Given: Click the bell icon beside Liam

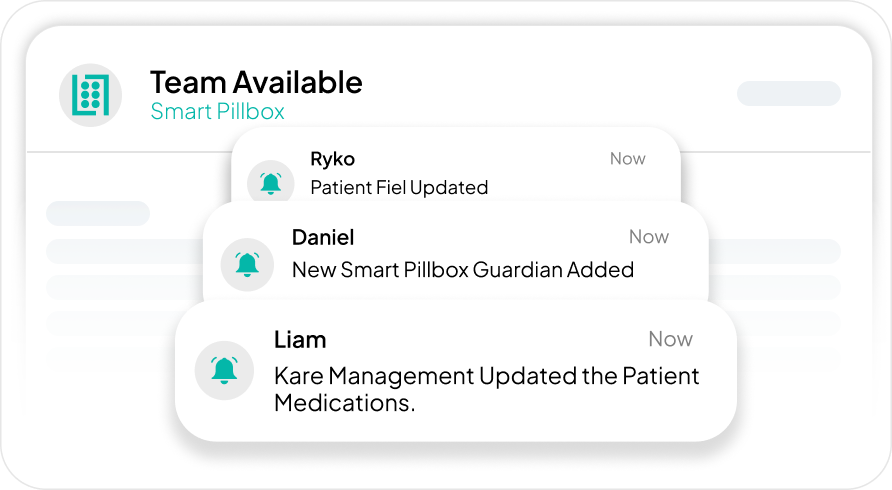Looking at the screenshot, I should (225, 369).
